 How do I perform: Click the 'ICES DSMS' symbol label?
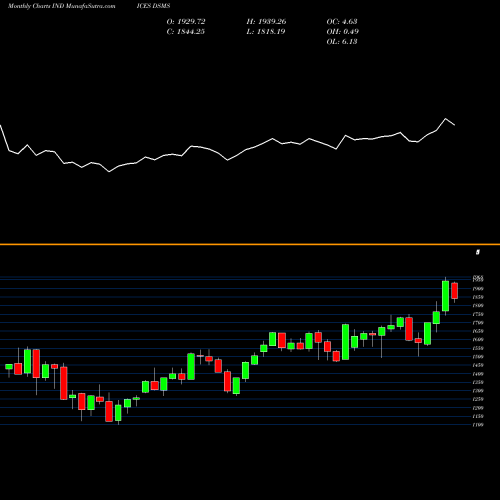pyautogui.click(x=153, y=6)
